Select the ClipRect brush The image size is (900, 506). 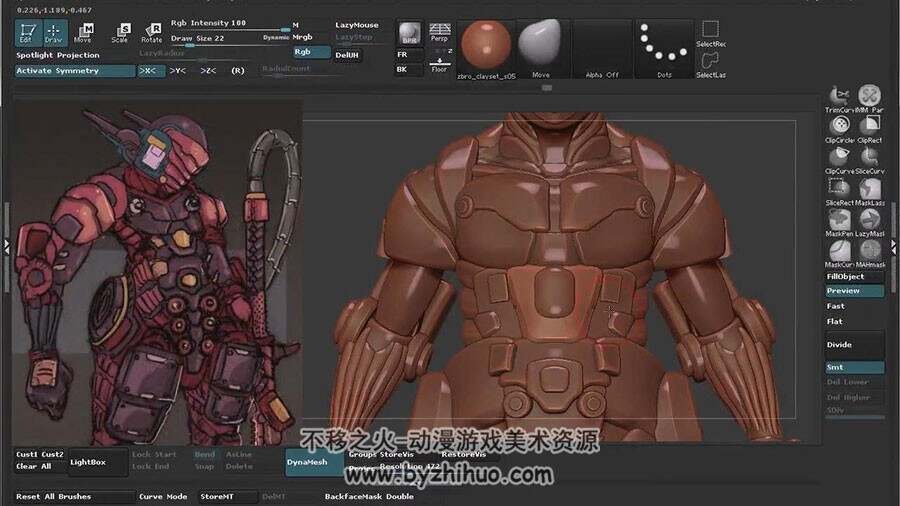pos(870,129)
